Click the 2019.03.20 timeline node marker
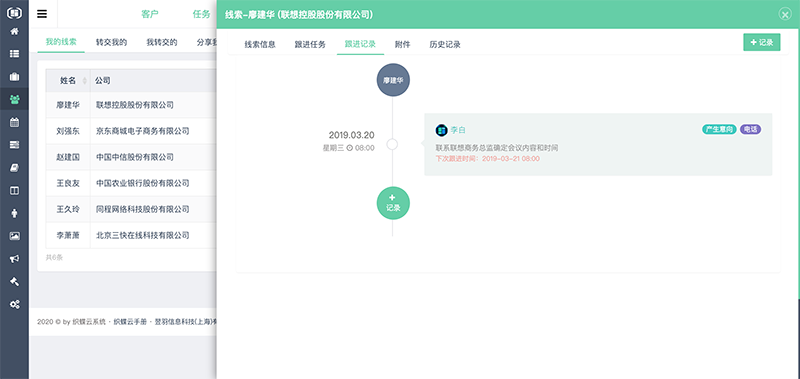This screenshot has width=800, height=379. click(x=392, y=144)
